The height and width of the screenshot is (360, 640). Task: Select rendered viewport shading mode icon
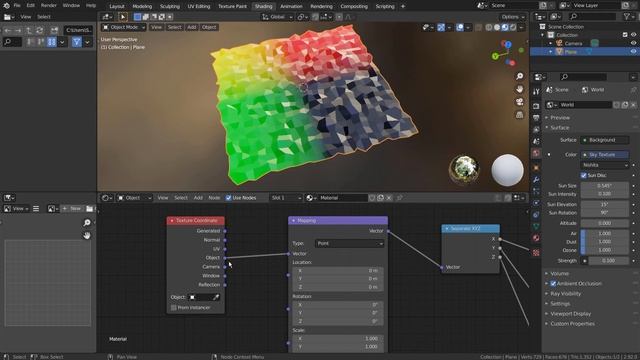pos(513,27)
